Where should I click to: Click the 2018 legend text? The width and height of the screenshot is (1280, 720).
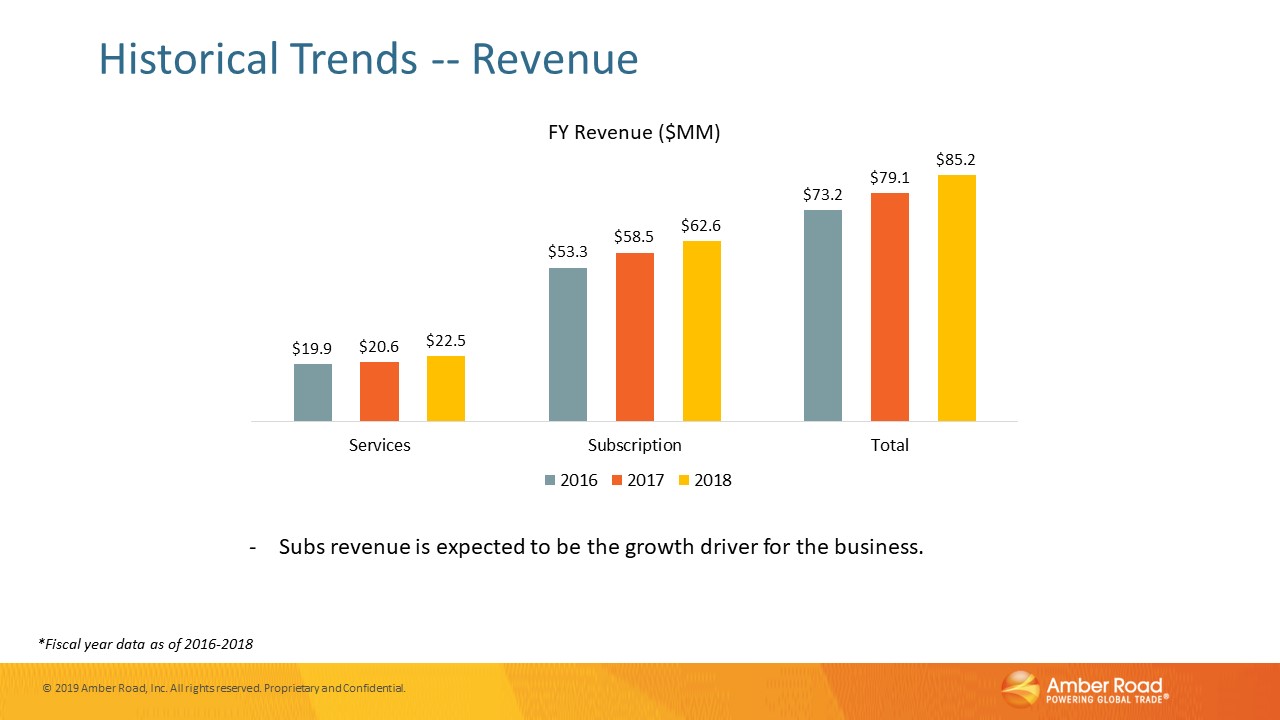pyautogui.click(x=713, y=480)
